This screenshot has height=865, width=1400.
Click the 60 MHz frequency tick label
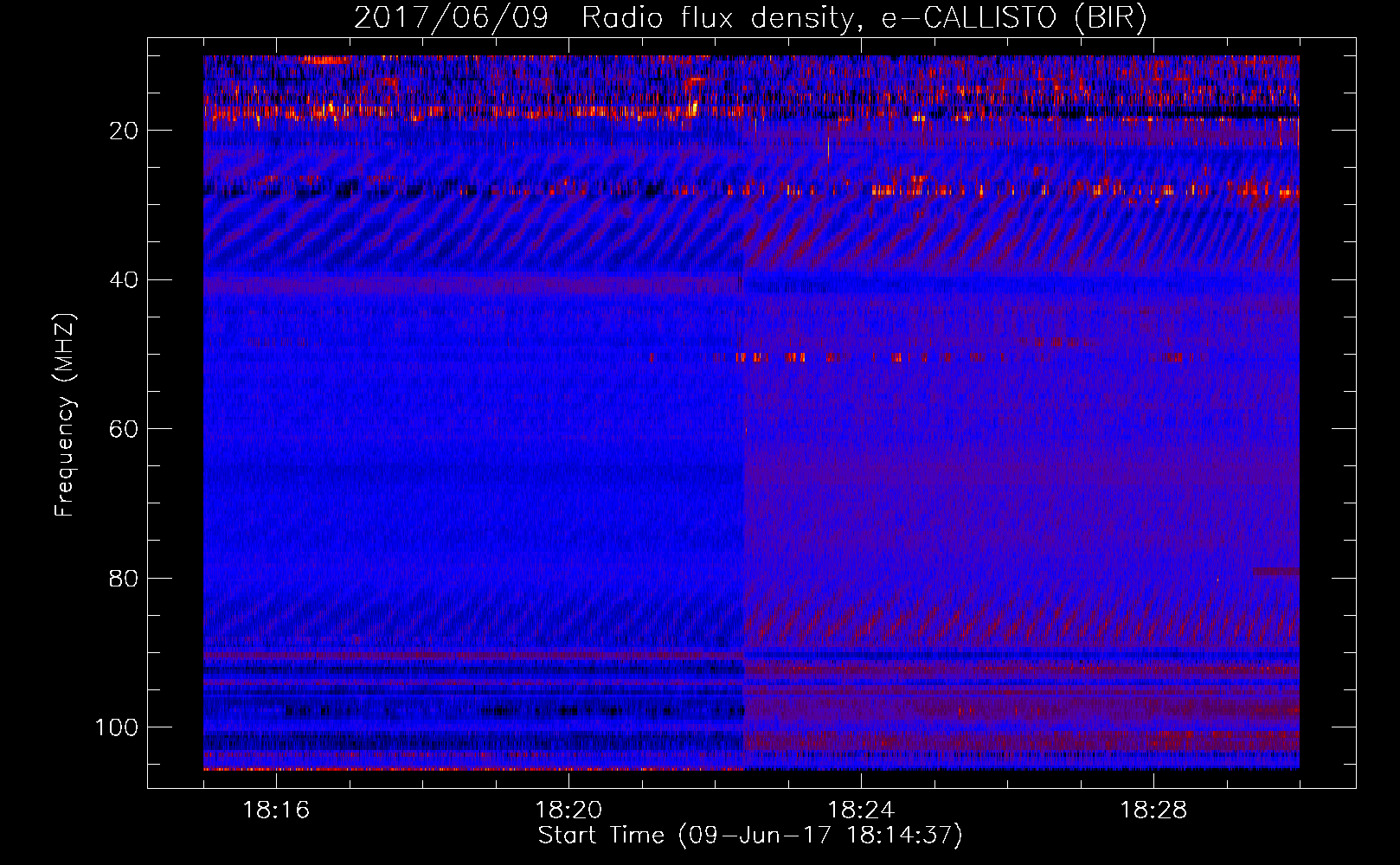tap(124, 429)
